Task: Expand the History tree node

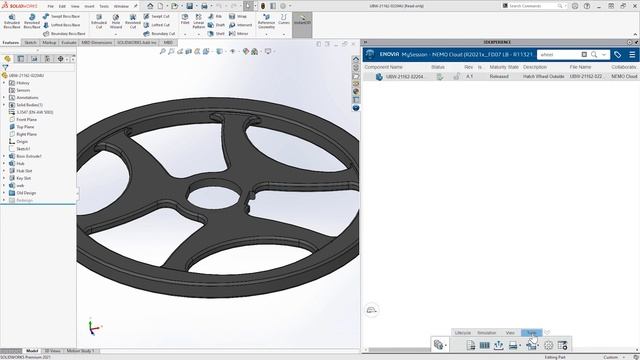Action: 4,83
